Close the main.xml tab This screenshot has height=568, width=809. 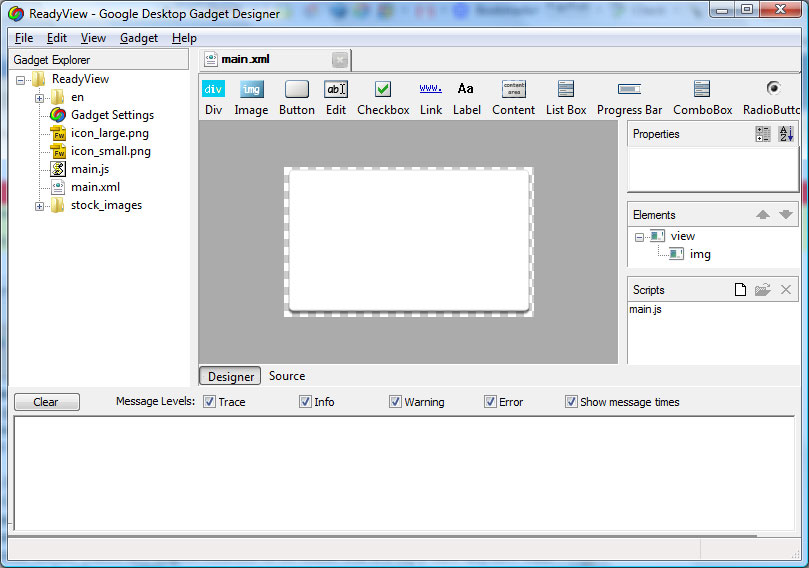click(x=340, y=60)
